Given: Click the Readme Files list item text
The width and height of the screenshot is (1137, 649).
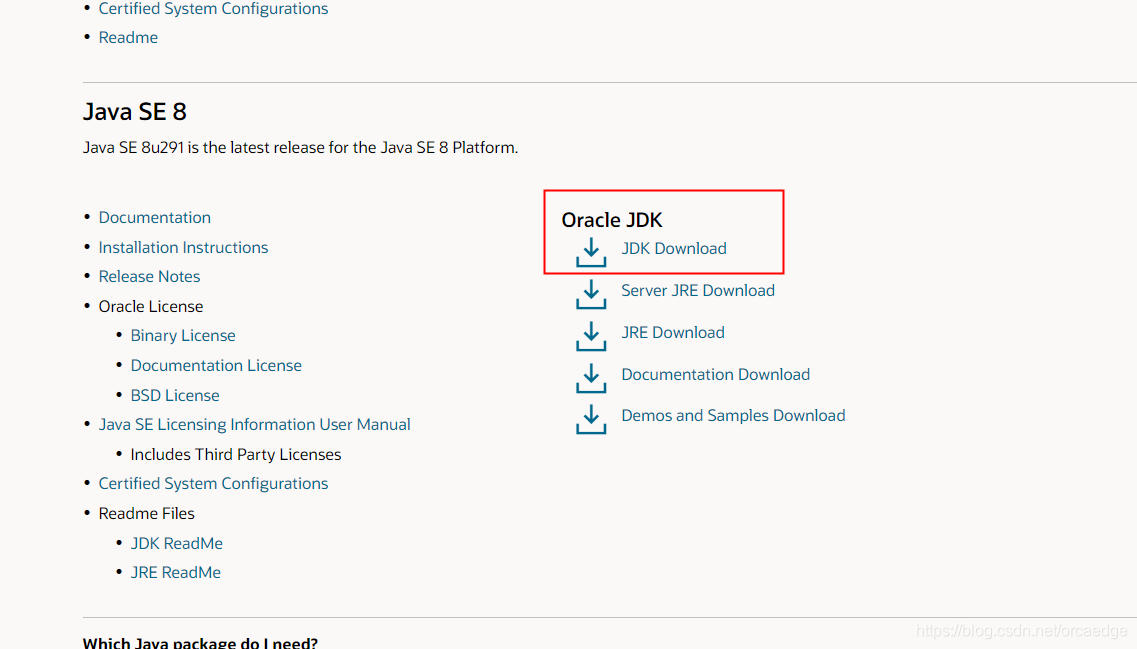Looking at the screenshot, I should 146,513.
